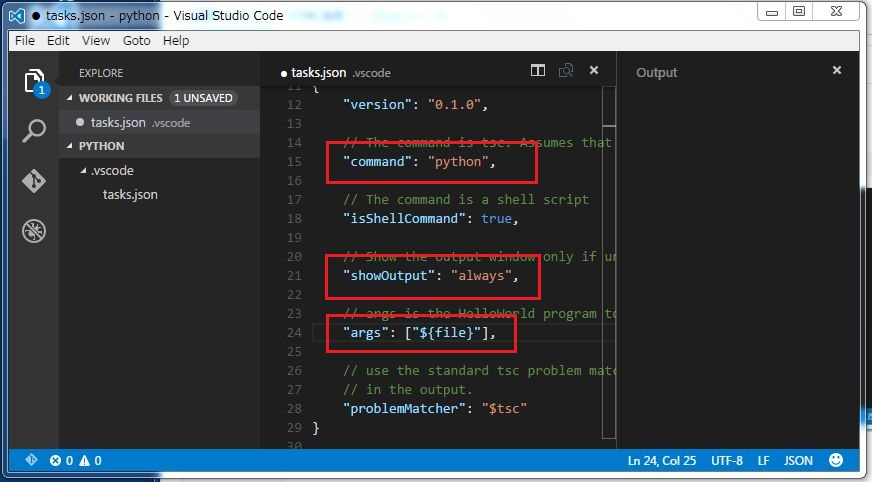Click the comment 'The command is a shell script'
Screen dimensions: 872x482
pos(465,200)
